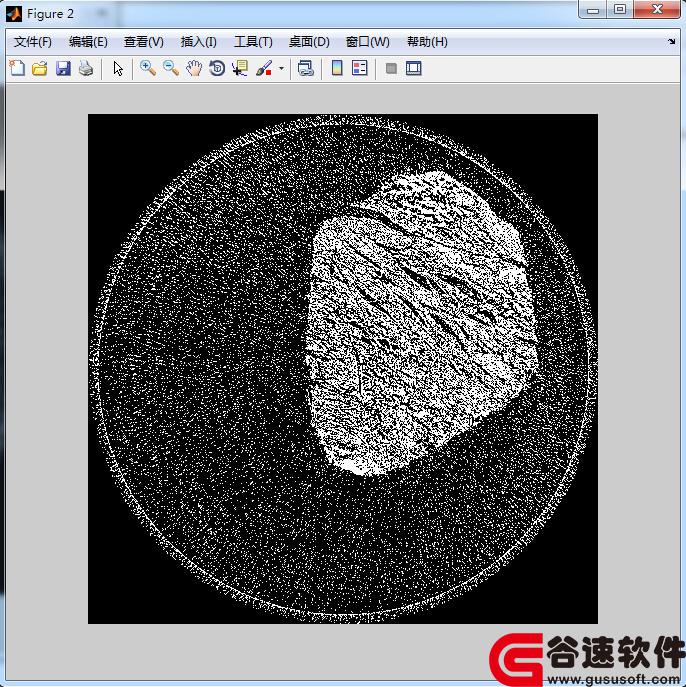The height and width of the screenshot is (687, 686).
Task: Enable the Rotate 3D tool
Action: click(x=217, y=68)
